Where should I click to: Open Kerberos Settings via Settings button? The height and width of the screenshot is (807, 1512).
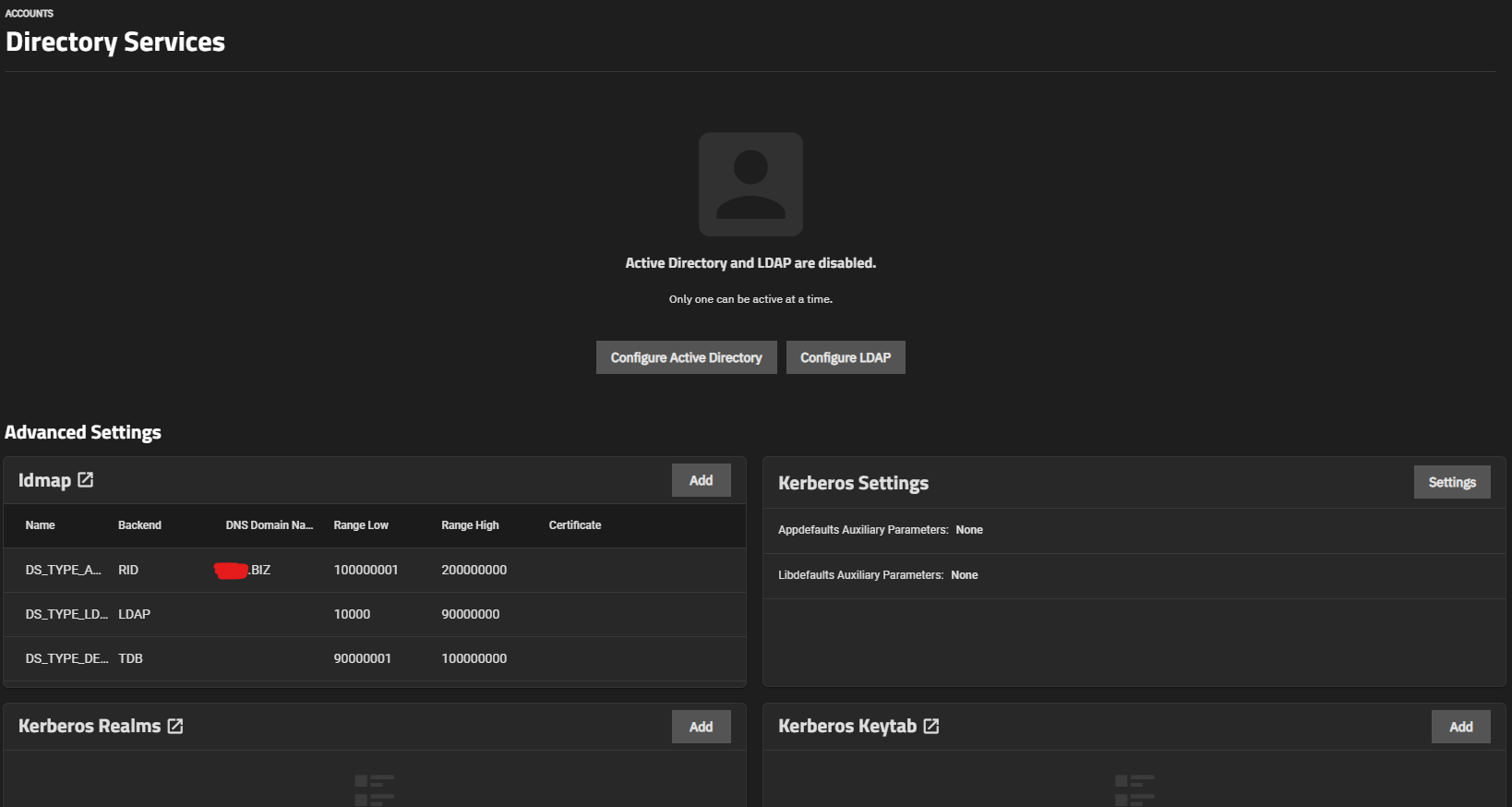(x=1451, y=482)
